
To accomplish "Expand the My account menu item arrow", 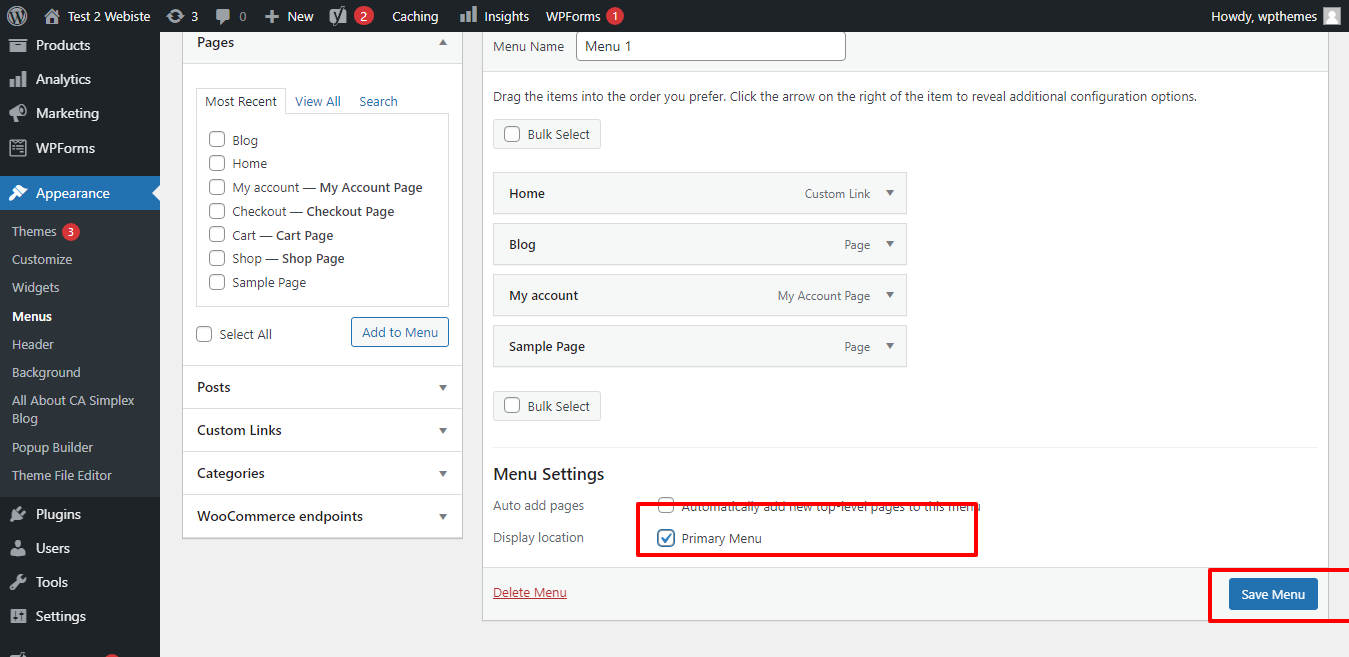I will pos(890,295).
